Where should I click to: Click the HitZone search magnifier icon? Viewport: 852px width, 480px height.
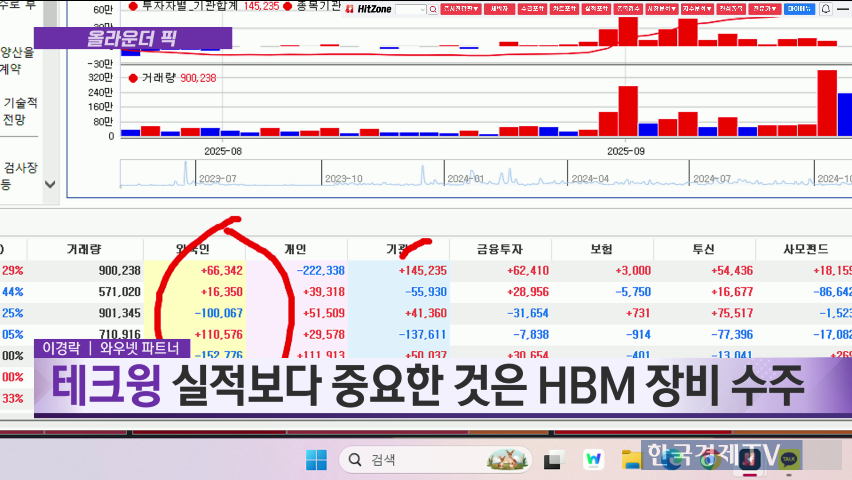(x=432, y=9)
